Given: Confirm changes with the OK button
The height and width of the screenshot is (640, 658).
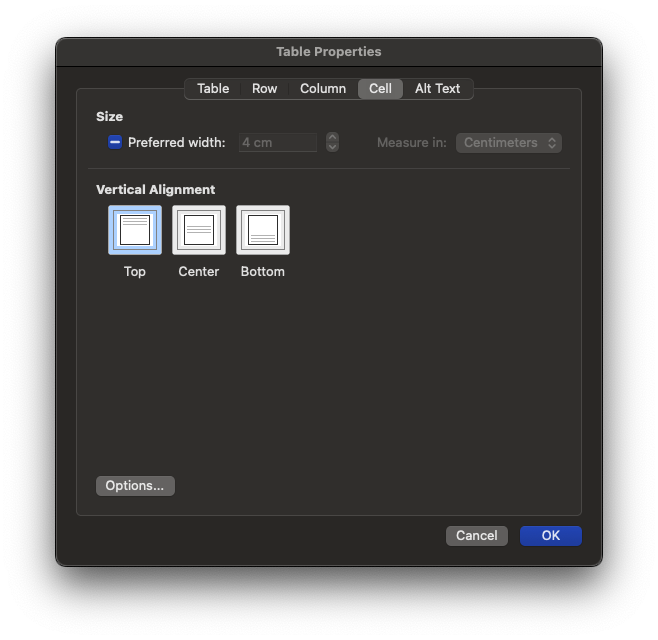Looking at the screenshot, I should click(550, 536).
